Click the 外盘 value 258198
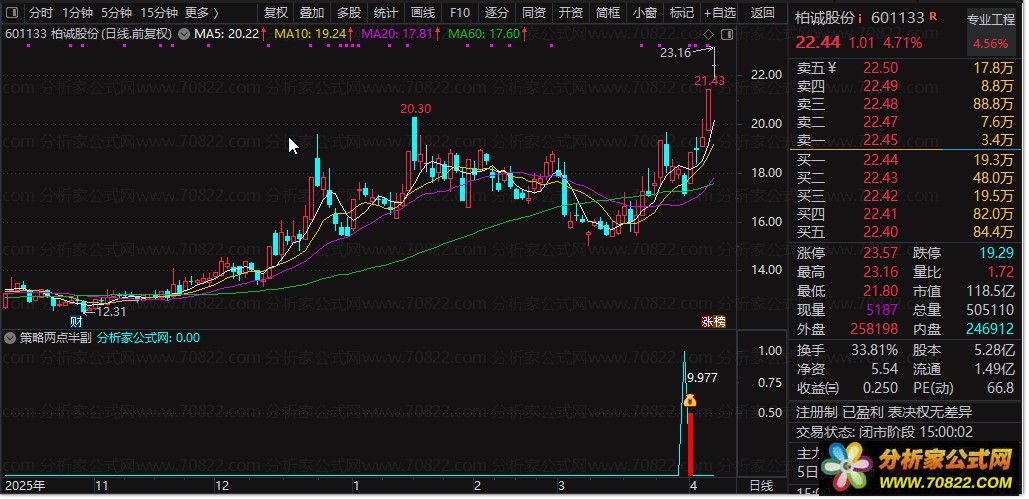Image resolution: width=1029 pixels, height=499 pixels. [876, 329]
